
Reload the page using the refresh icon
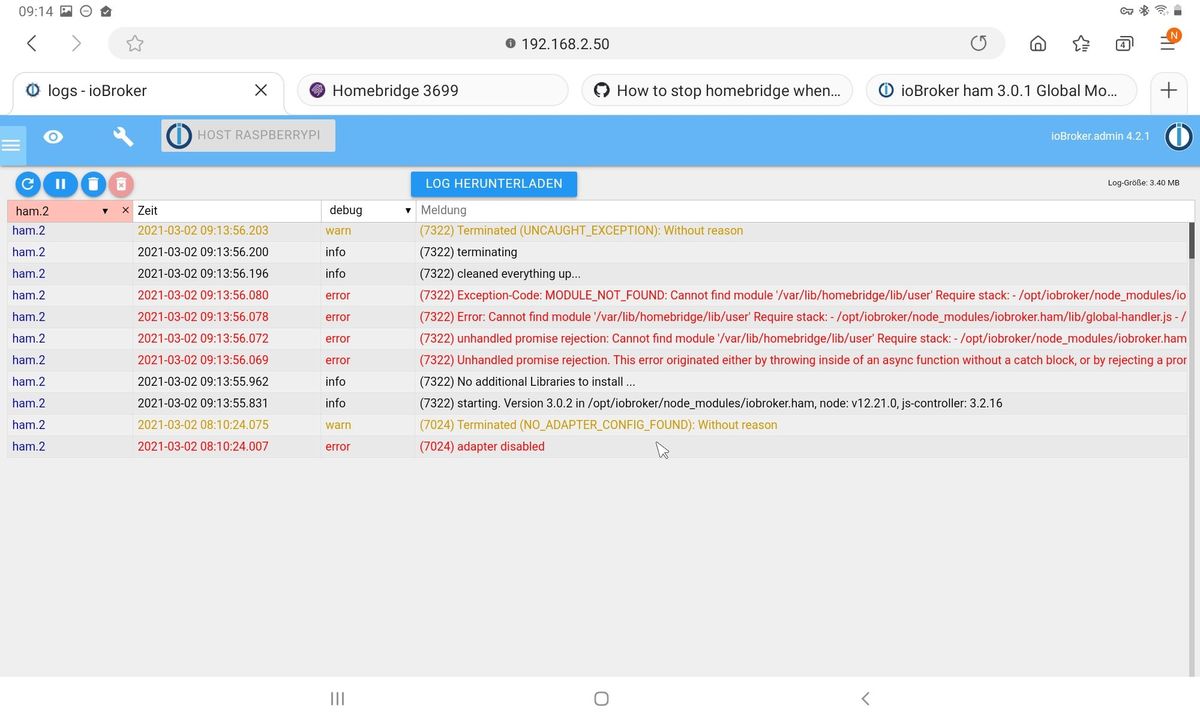979,43
